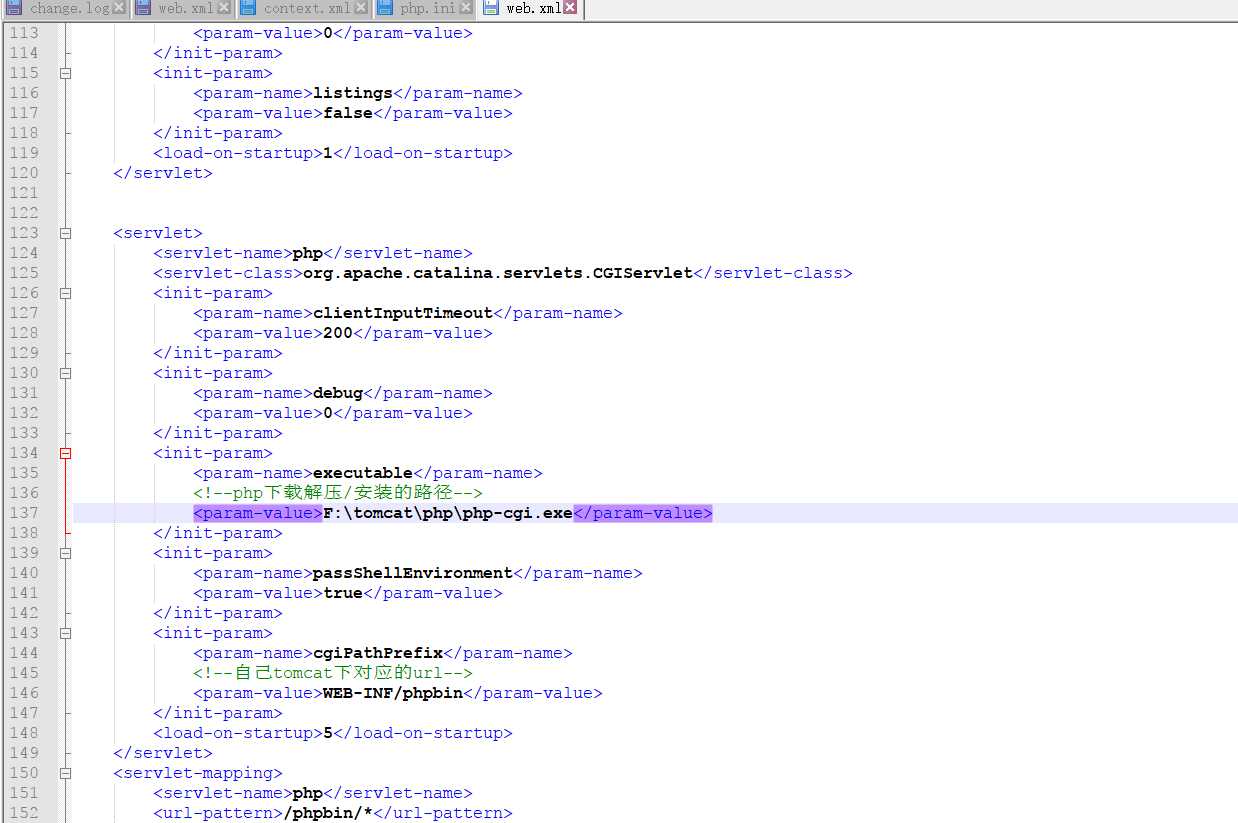Screen dimensions: 1238x823
Task: Click the tomcat url comment on line 145
Action: 333,673
